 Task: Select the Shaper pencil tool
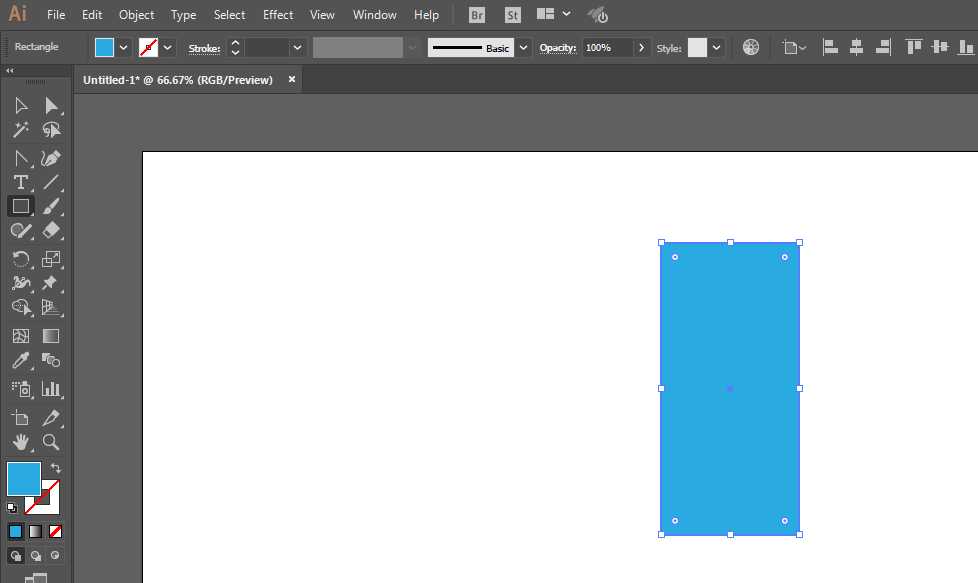coord(21,231)
